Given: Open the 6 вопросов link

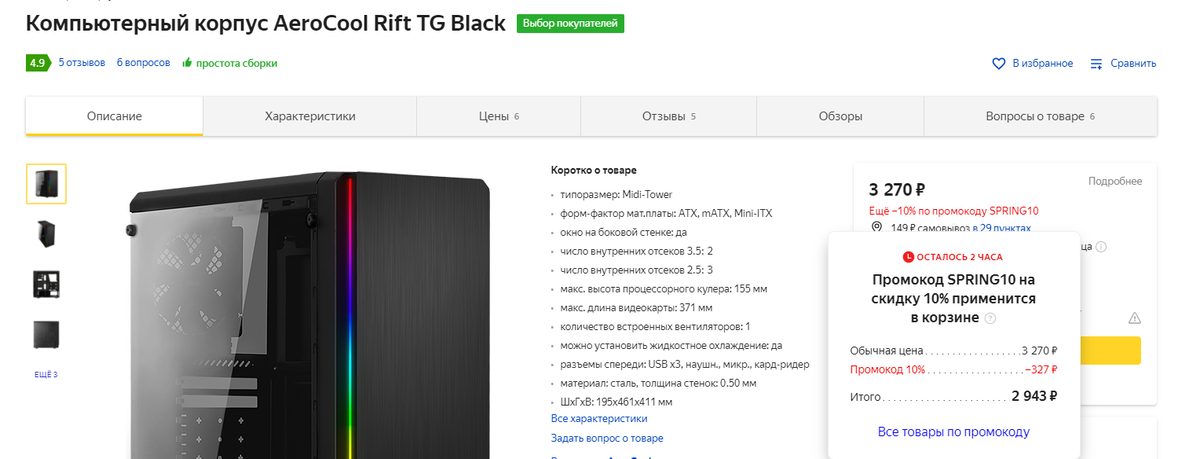Looking at the screenshot, I should pos(143,63).
